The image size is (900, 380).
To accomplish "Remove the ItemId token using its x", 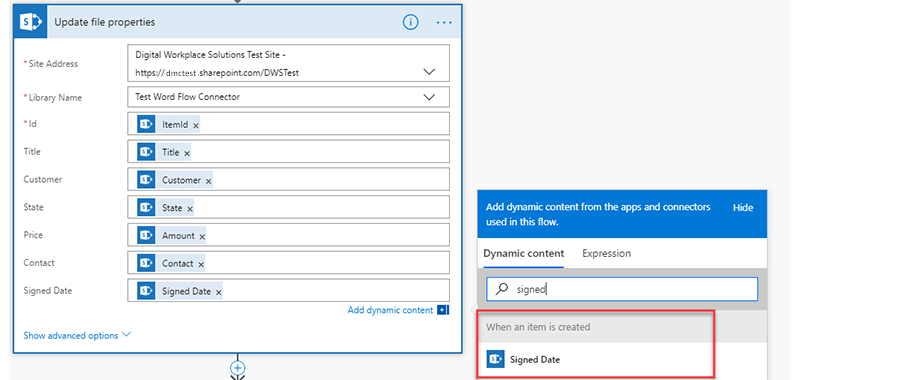I will 196,125.
